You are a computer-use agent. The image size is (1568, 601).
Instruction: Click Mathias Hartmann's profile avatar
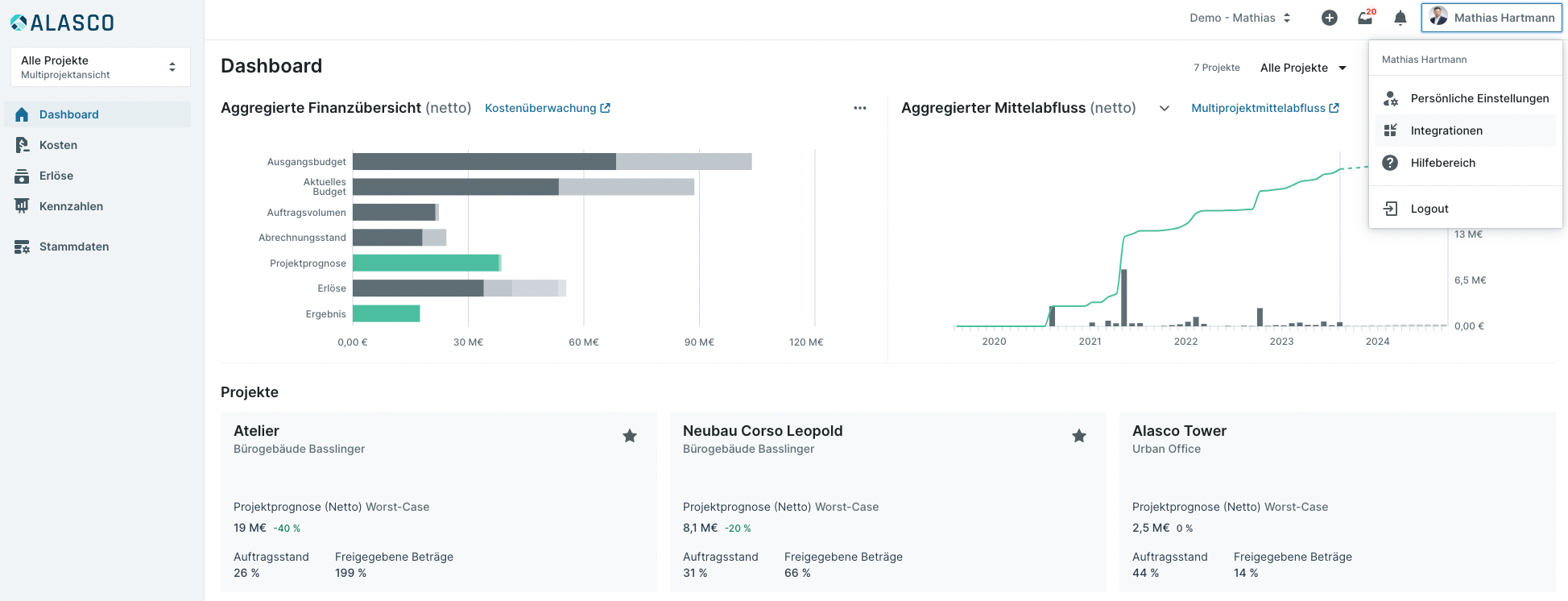point(1438,17)
